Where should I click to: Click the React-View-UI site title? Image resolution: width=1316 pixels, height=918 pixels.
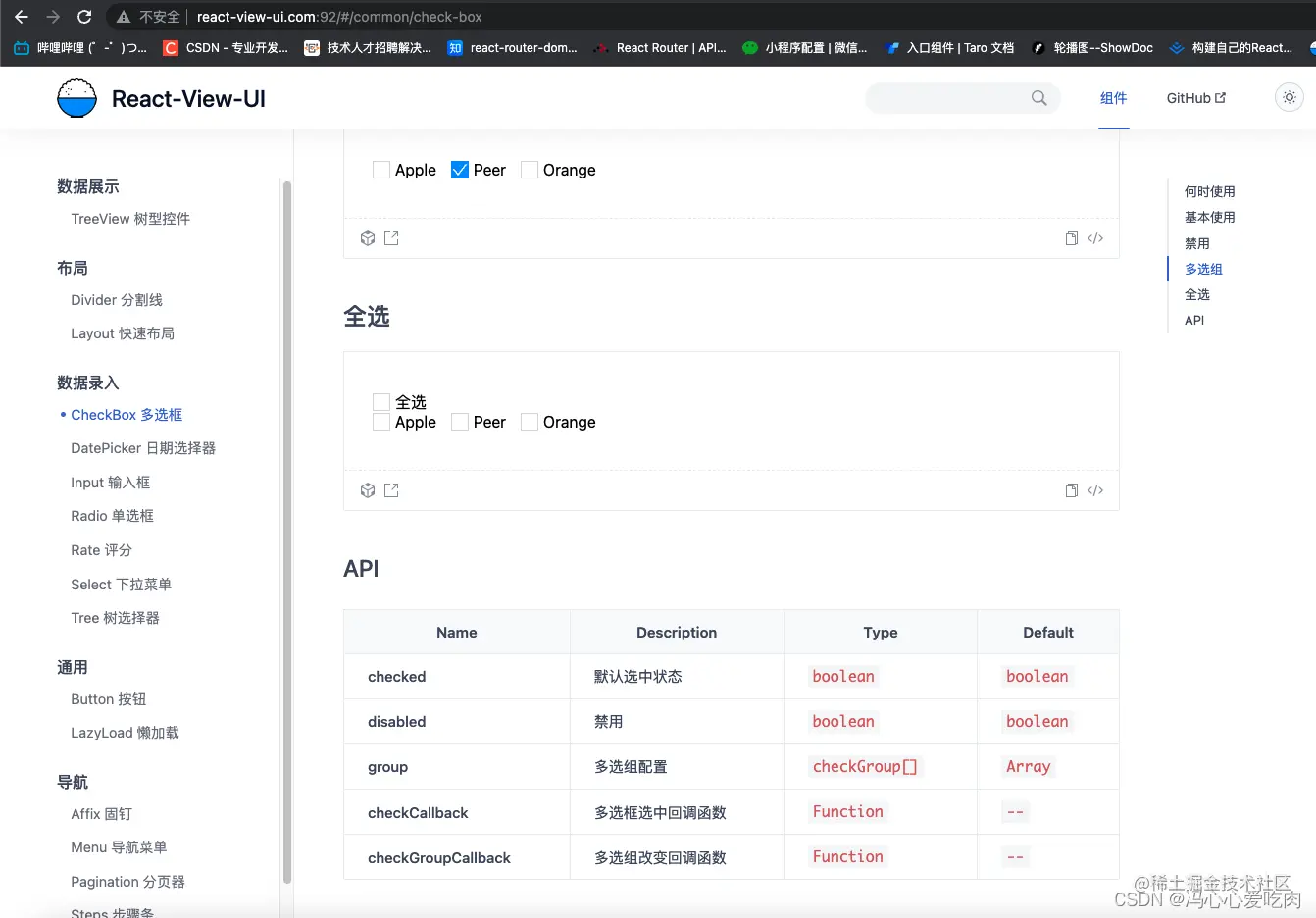188,98
